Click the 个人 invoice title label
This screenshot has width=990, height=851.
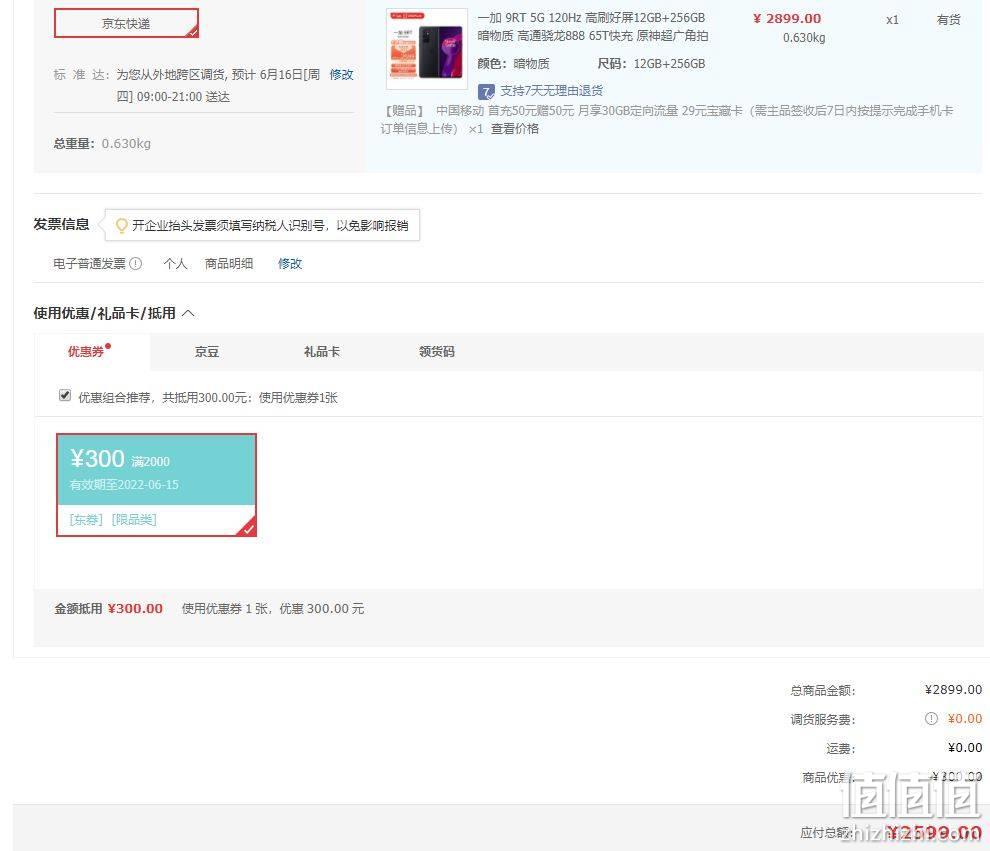point(176,263)
